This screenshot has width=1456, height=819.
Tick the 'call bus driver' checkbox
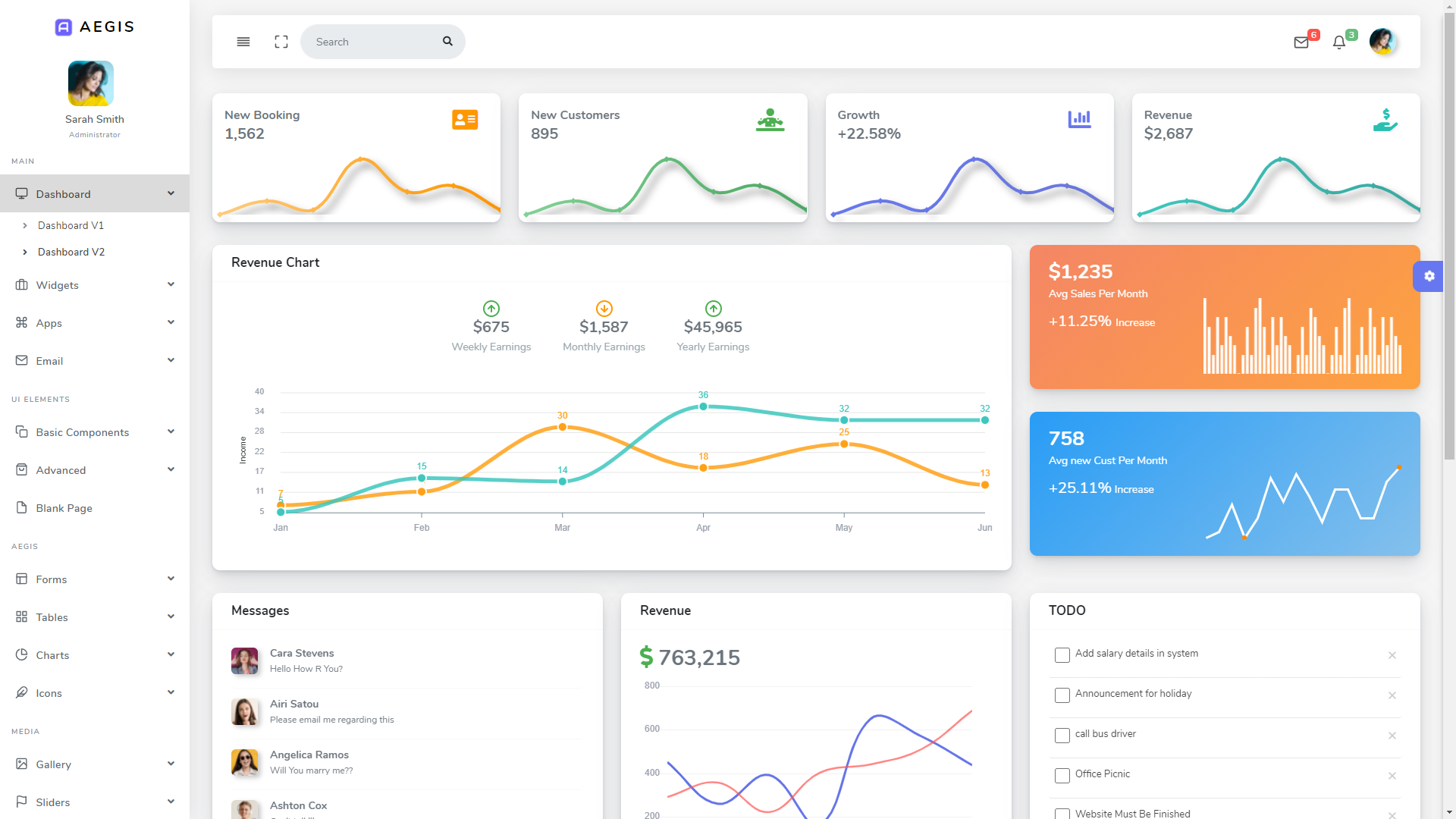pyautogui.click(x=1062, y=736)
